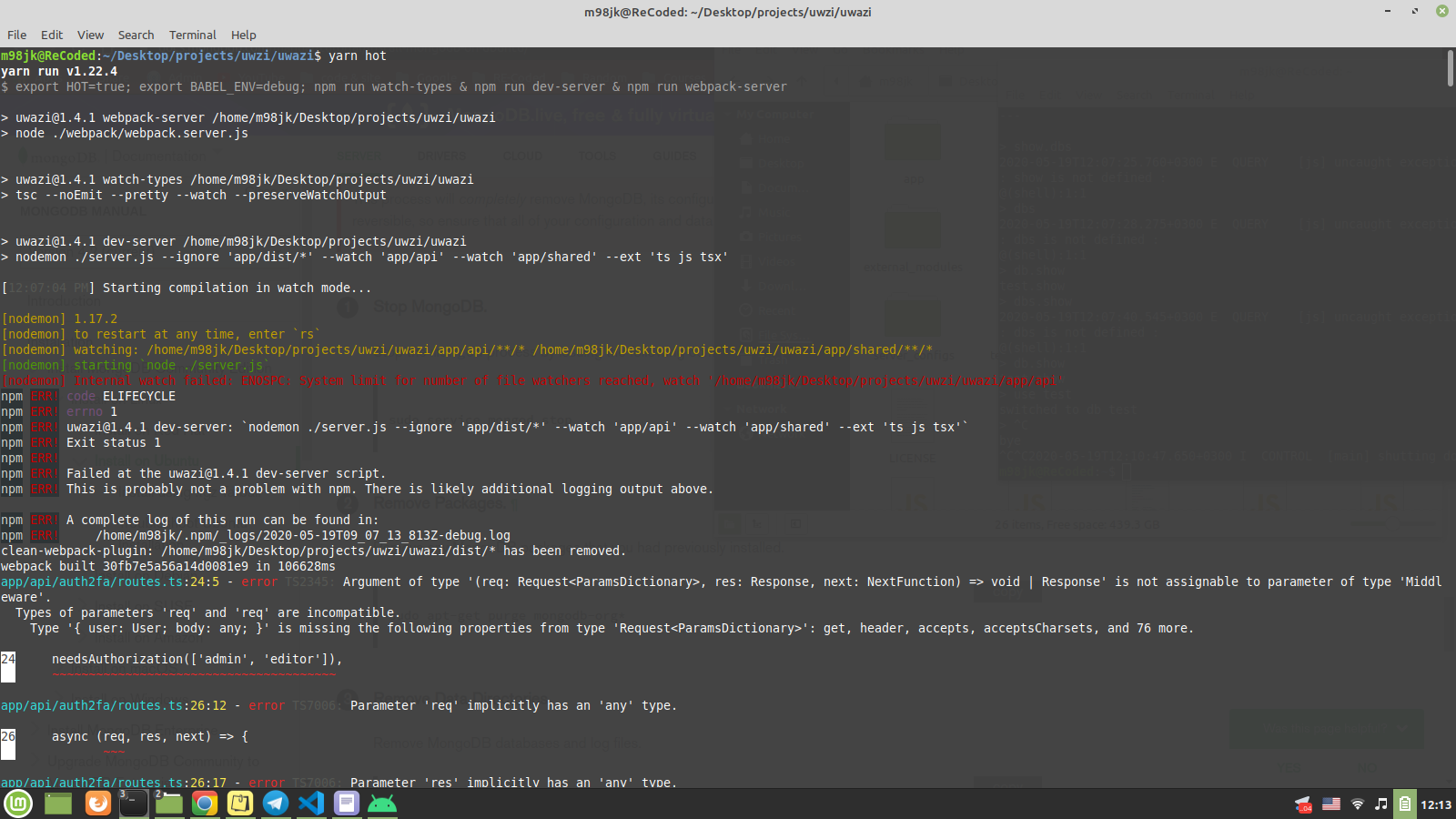Click the needsAuthorization code line
Viewport: 1456px width, 819px height.
(x=197, y=659)
